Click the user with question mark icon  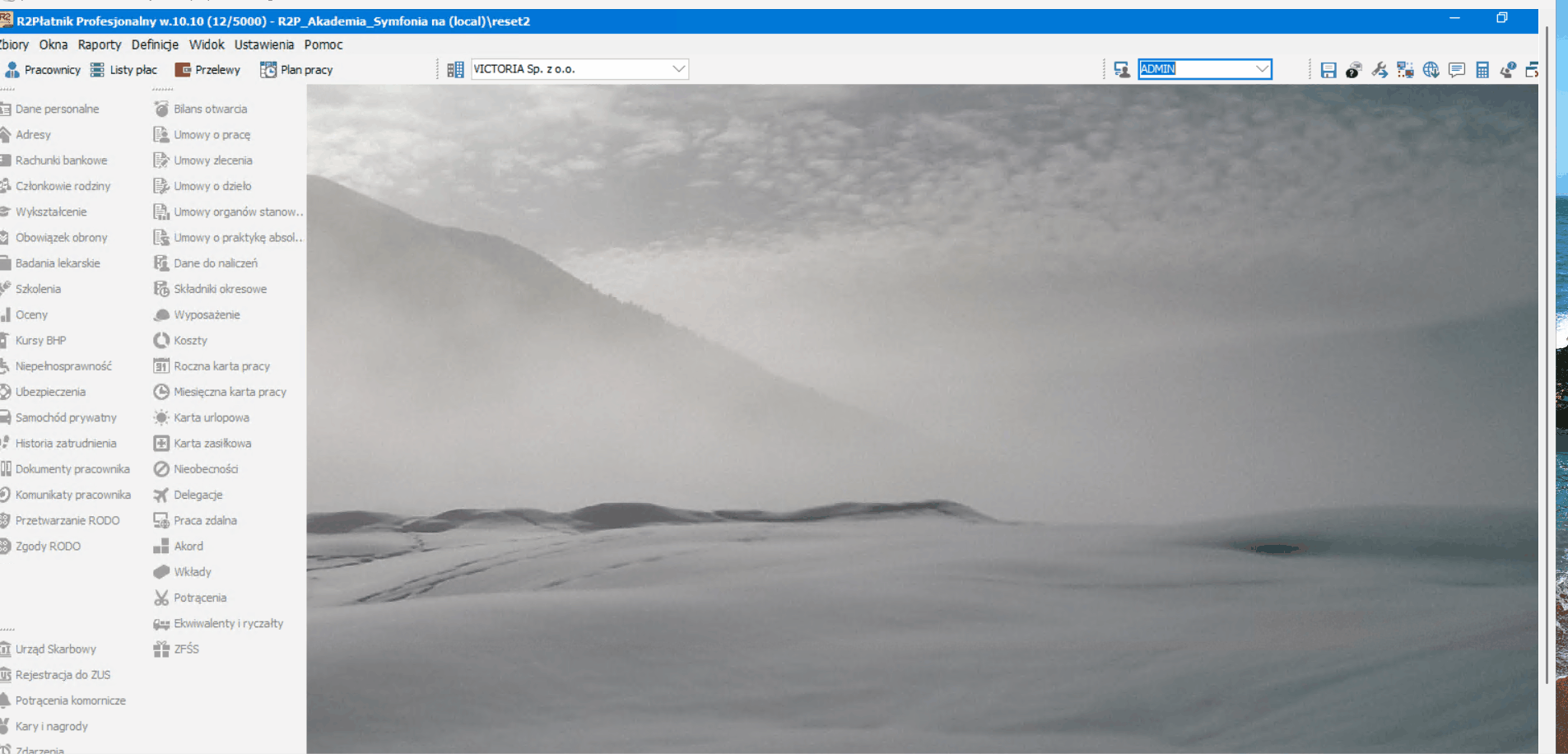point(1508,70)
